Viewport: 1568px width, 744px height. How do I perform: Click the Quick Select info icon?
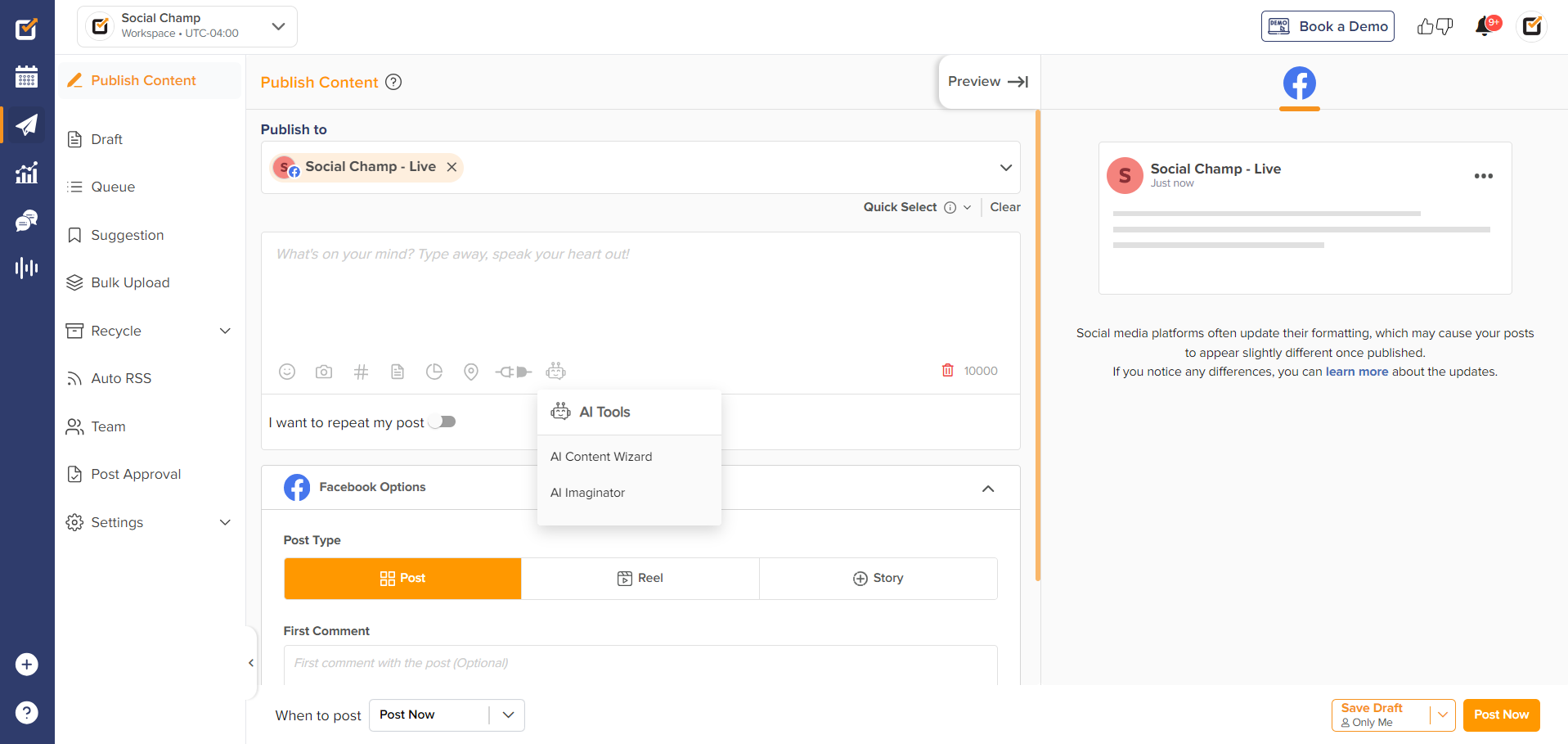click(950, 208)
